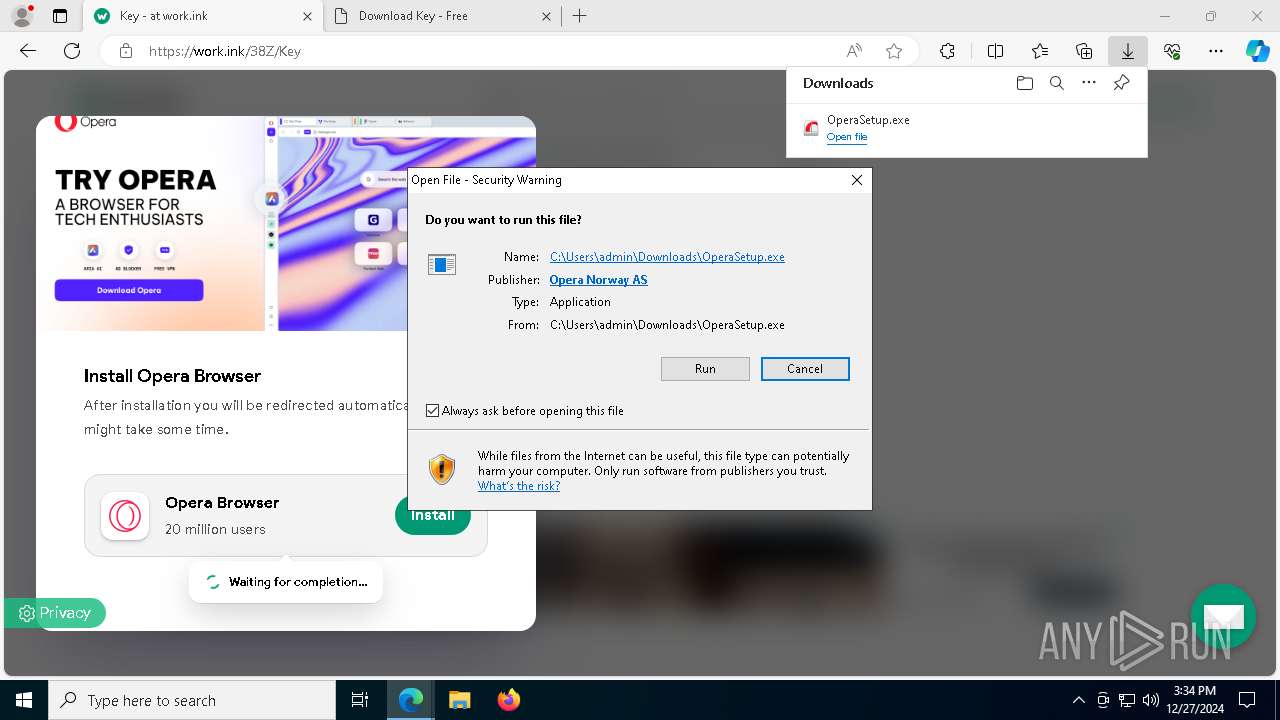Open Task View on taskbar
The width and height of the screenshot is (1280, 720).
360,700
